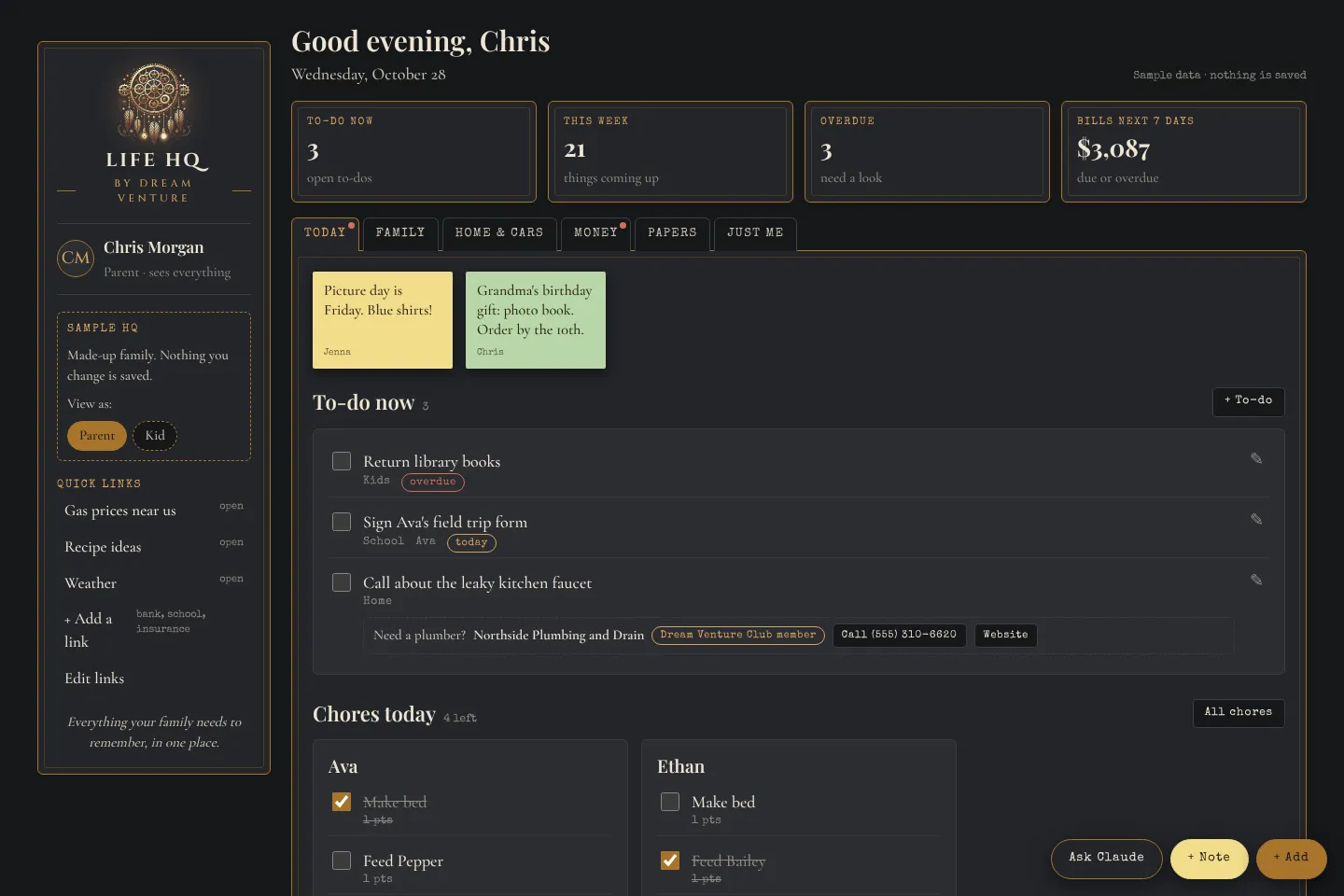Open the Today tab

click(325, 232)
